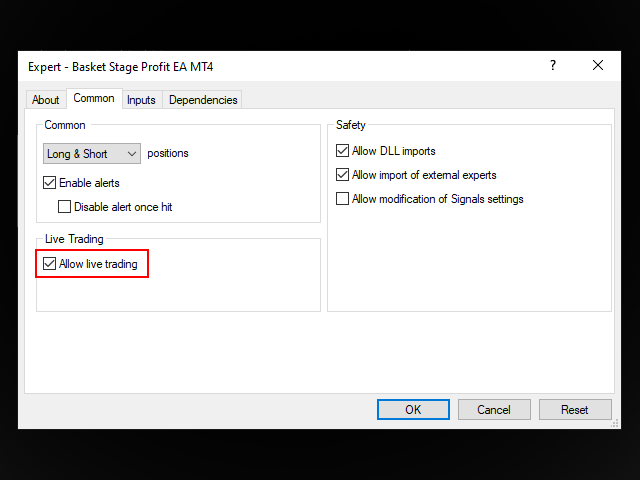Toggle Allow DLL imports checkbox
The image size is (640, 480).
tap(343, 151)
